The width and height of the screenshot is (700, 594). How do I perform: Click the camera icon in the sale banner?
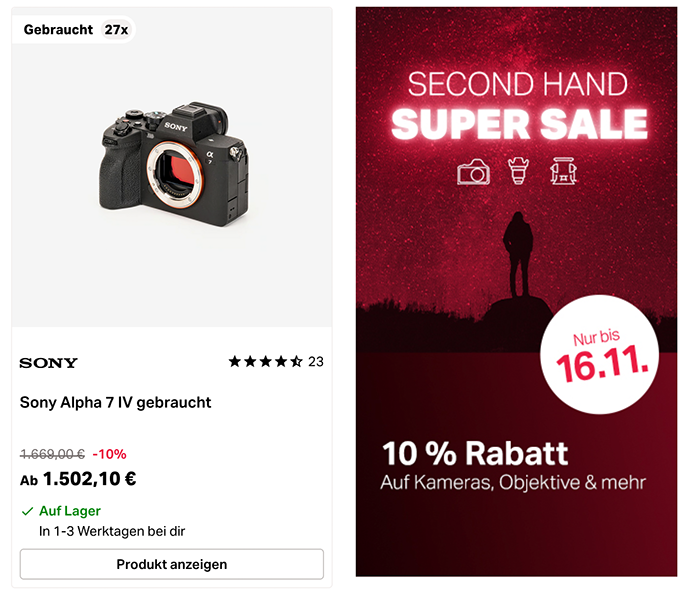click(x=474, y=172)
